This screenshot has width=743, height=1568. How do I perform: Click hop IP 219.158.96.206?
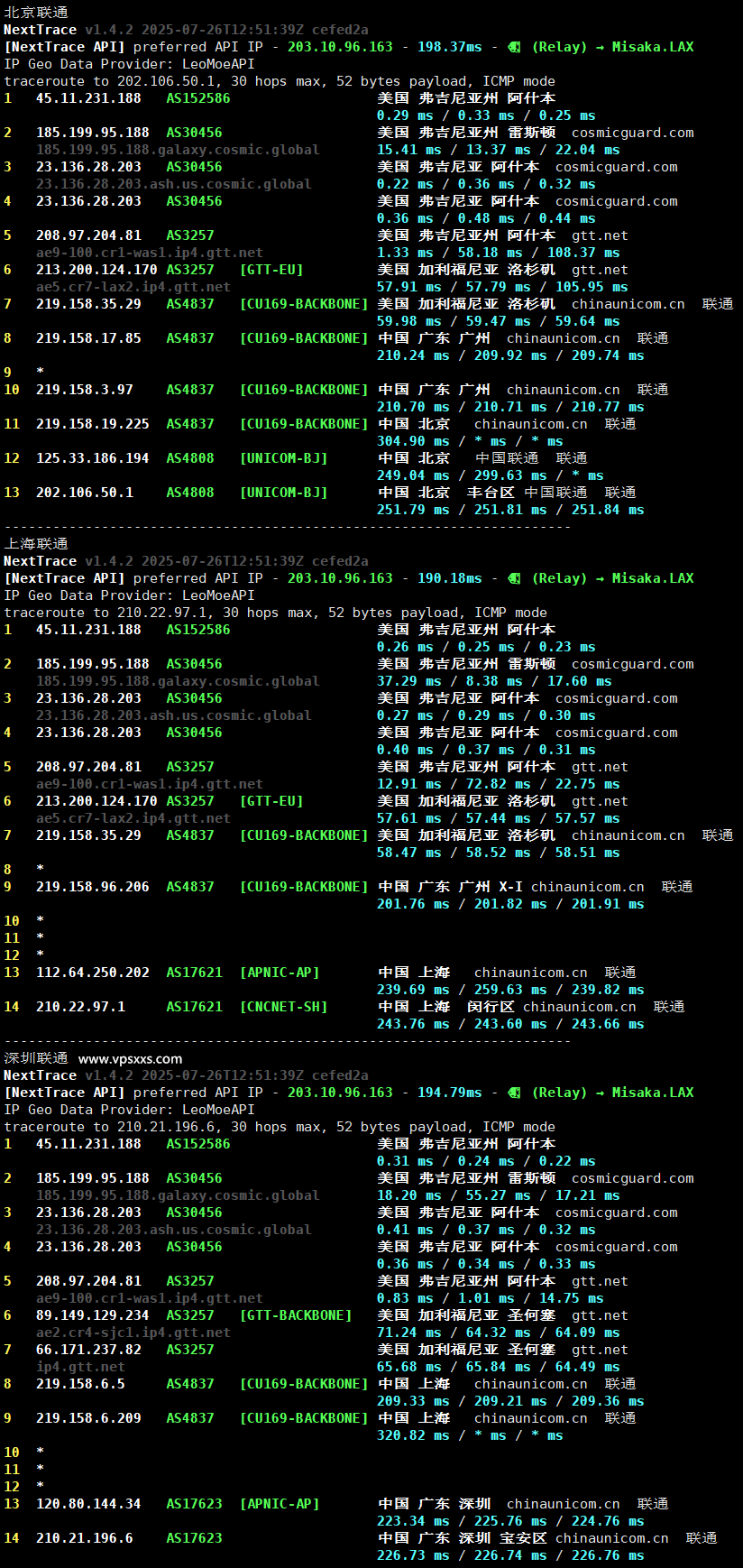pos(93,887)
